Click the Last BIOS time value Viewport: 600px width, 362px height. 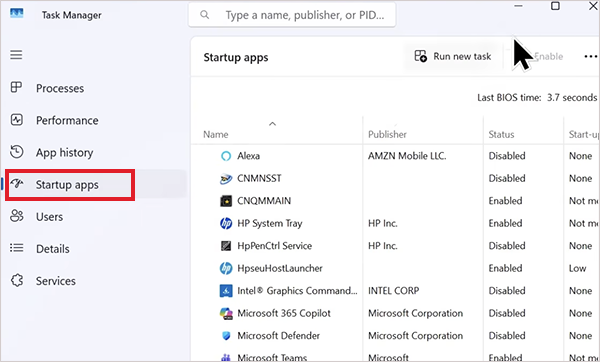tap(572, 98)
